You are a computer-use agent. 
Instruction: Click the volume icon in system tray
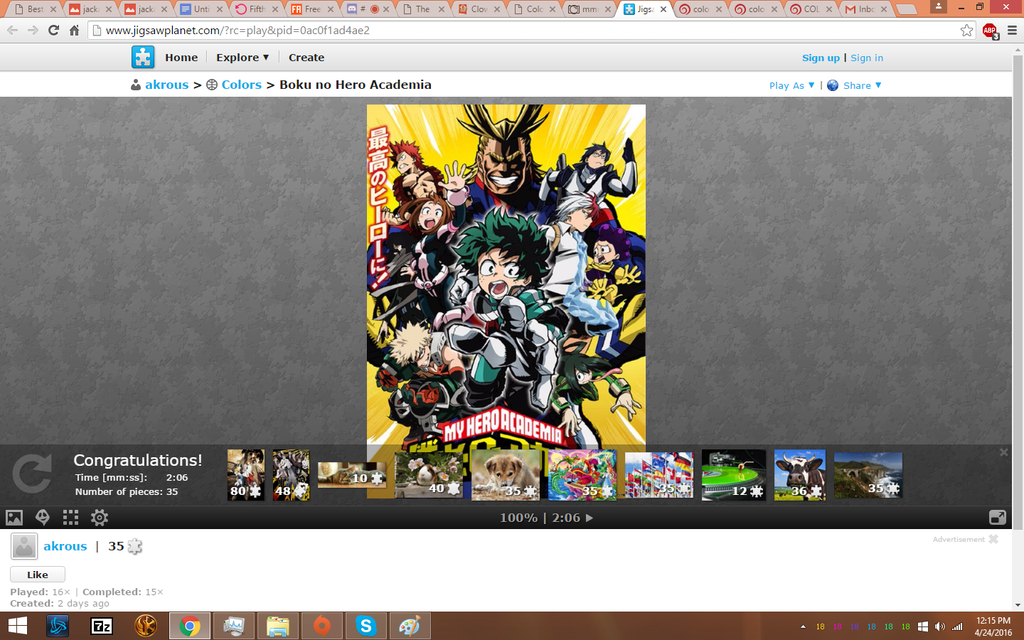coord(940,626)
